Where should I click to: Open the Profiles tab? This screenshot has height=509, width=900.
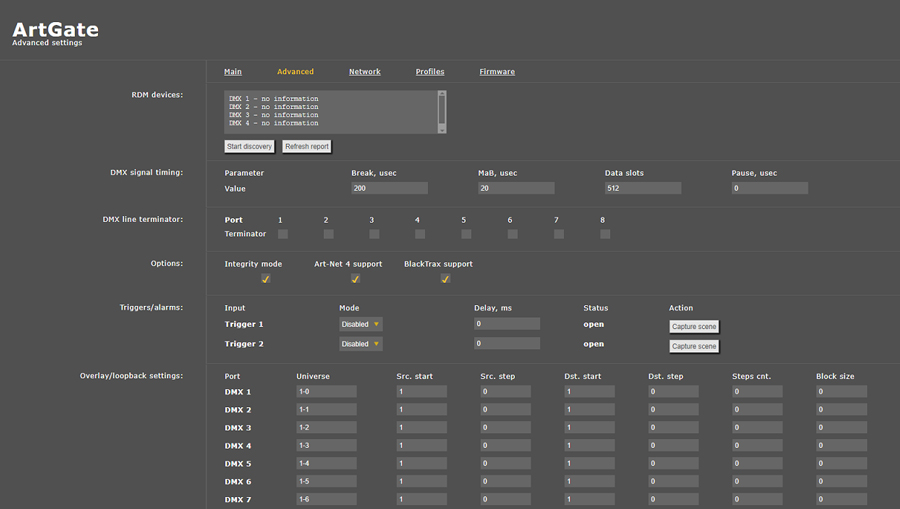point(430,72)
